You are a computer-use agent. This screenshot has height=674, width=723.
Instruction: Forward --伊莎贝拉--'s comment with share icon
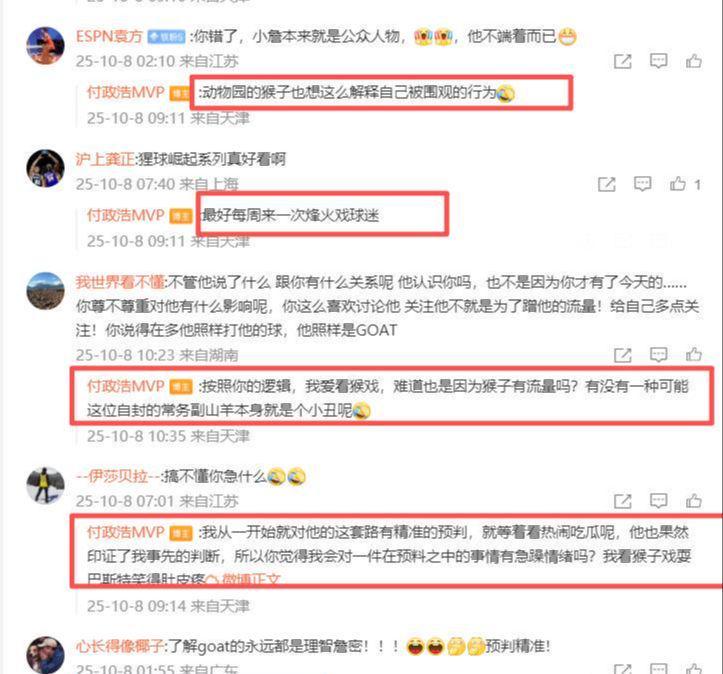[622, 501]
